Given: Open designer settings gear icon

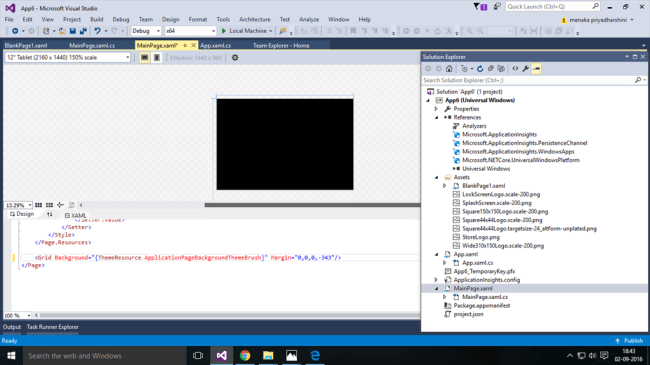Looking at the screenshot, I should pos(235,58).
